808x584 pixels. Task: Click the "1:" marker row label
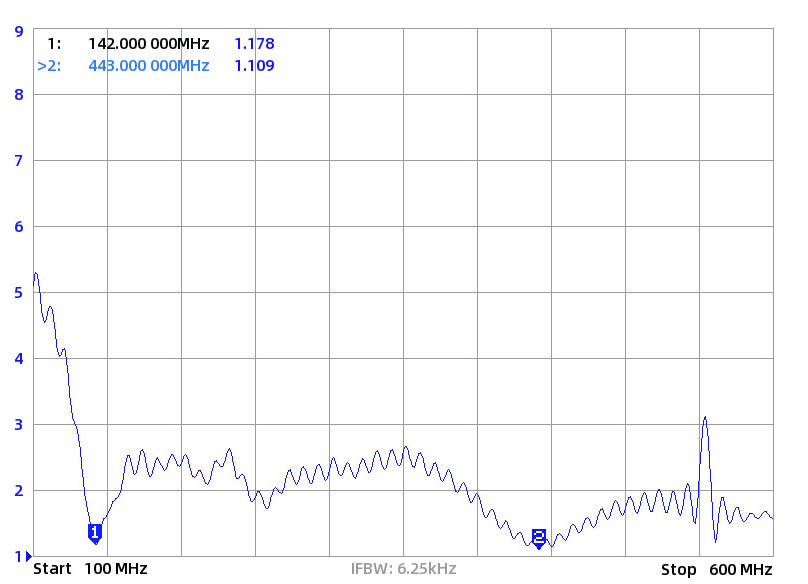[x=54, y=44]
